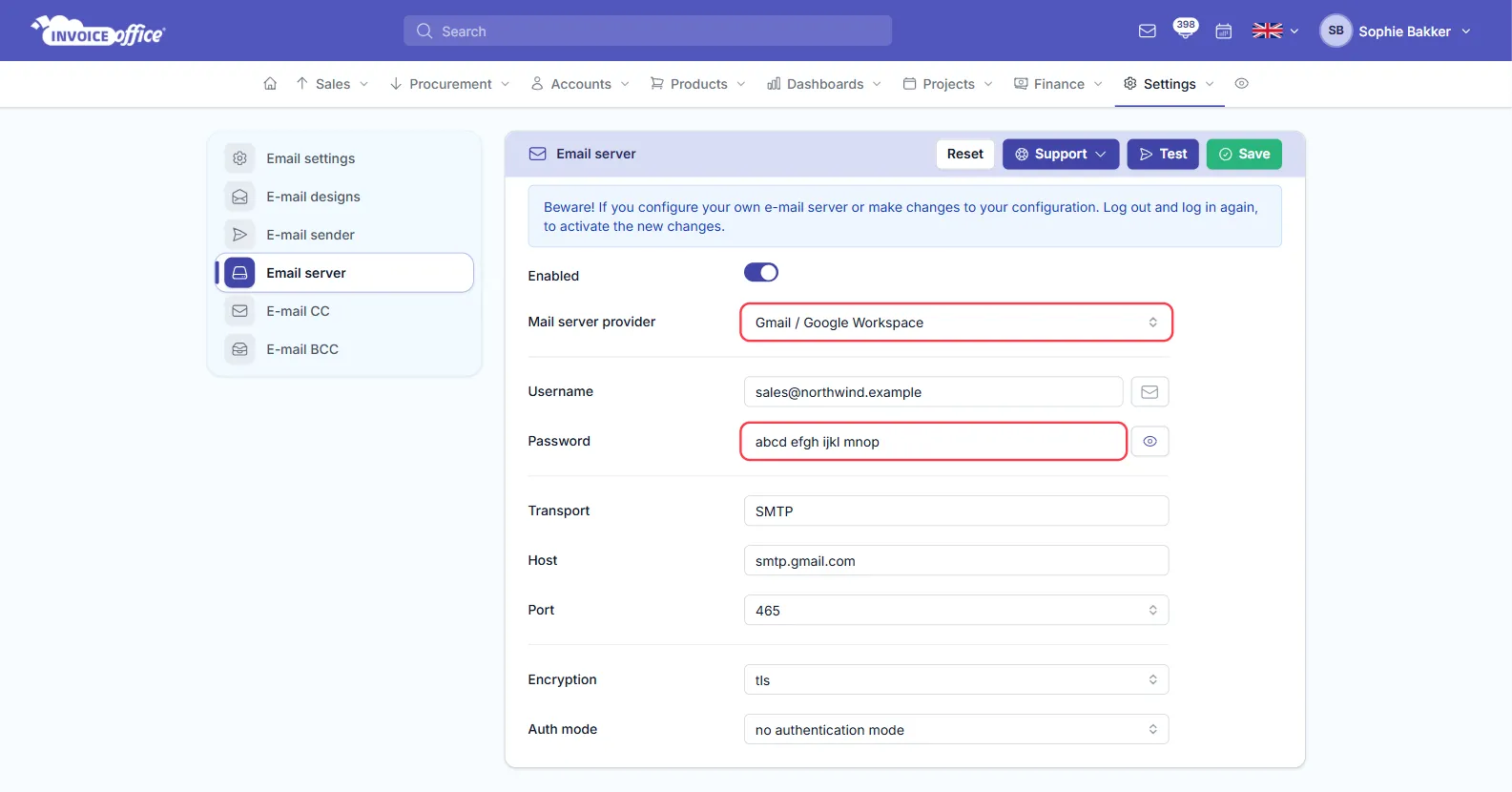Click the Transport field showing SMTP
This screenshot has height=792, width=1512.
(x=956, y=511)
